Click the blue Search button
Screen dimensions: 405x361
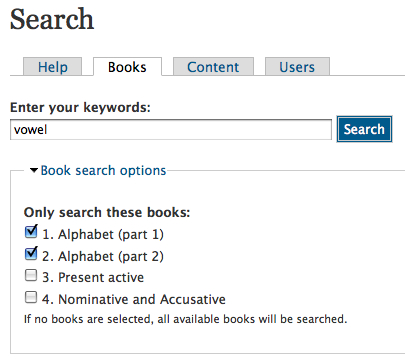point(364,129)
